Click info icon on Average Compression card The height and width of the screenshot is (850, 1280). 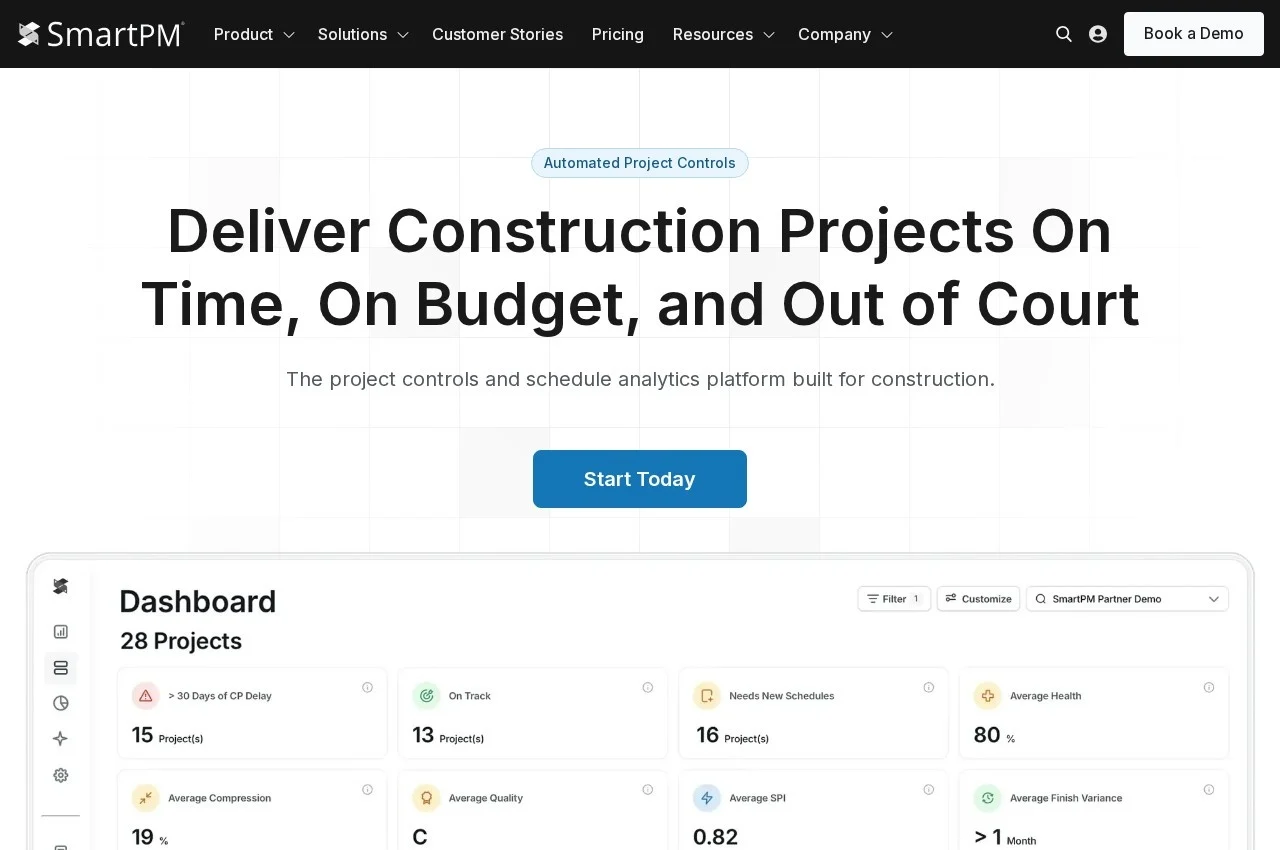(x=367, y=789)
